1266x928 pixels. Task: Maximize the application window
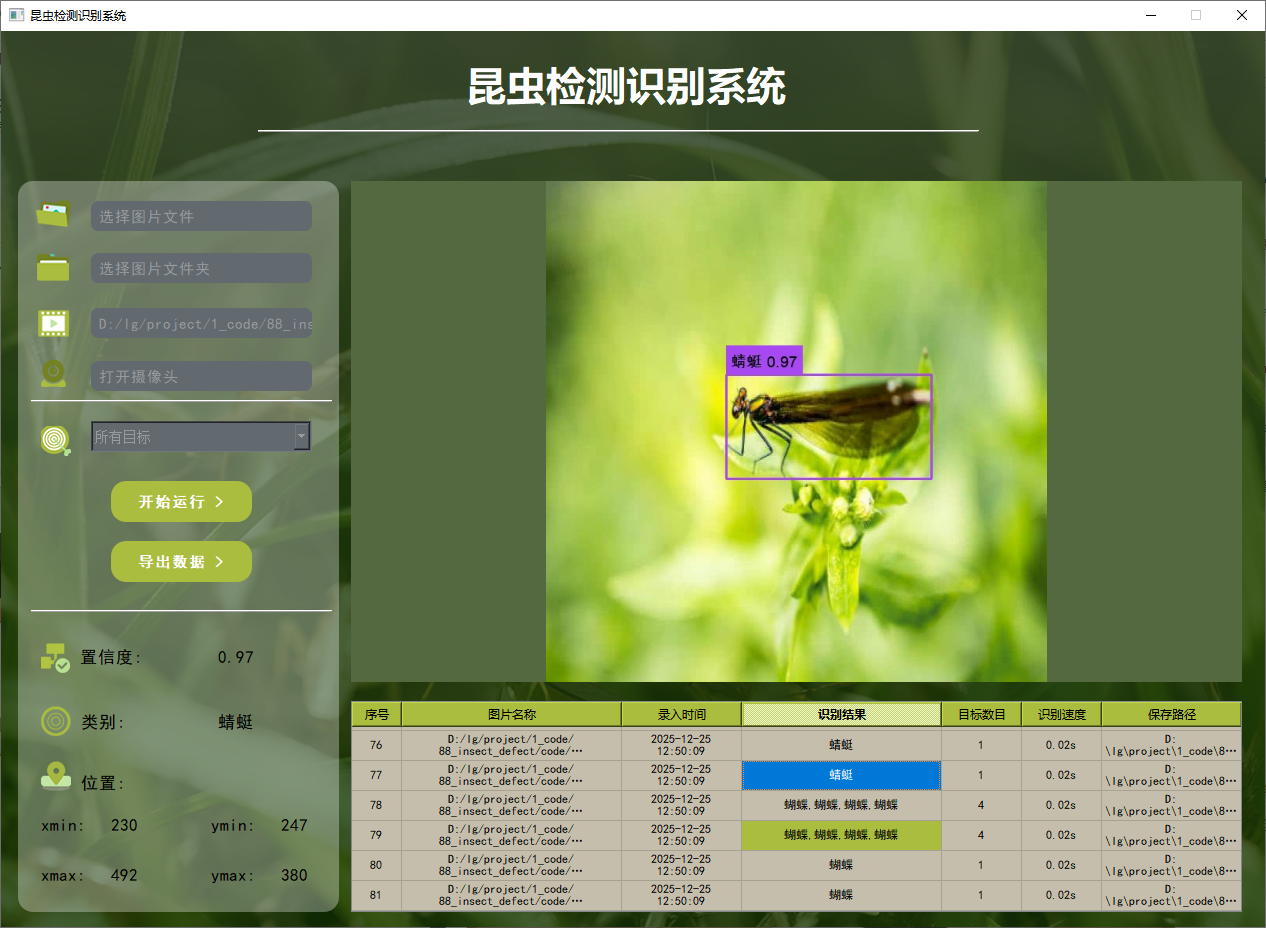(1196, 15)
